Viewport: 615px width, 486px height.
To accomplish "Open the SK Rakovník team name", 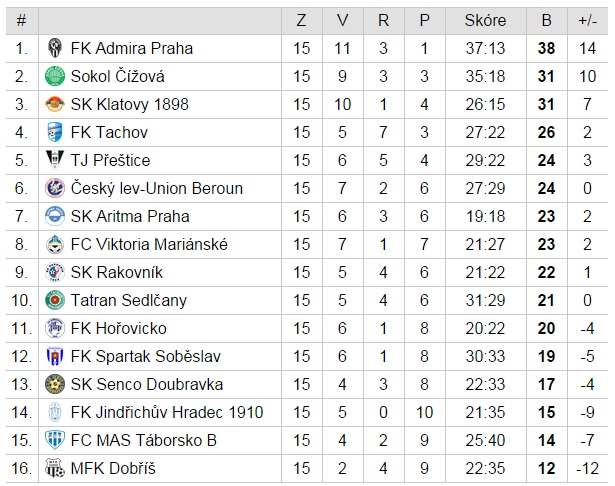I will [117, 272].
